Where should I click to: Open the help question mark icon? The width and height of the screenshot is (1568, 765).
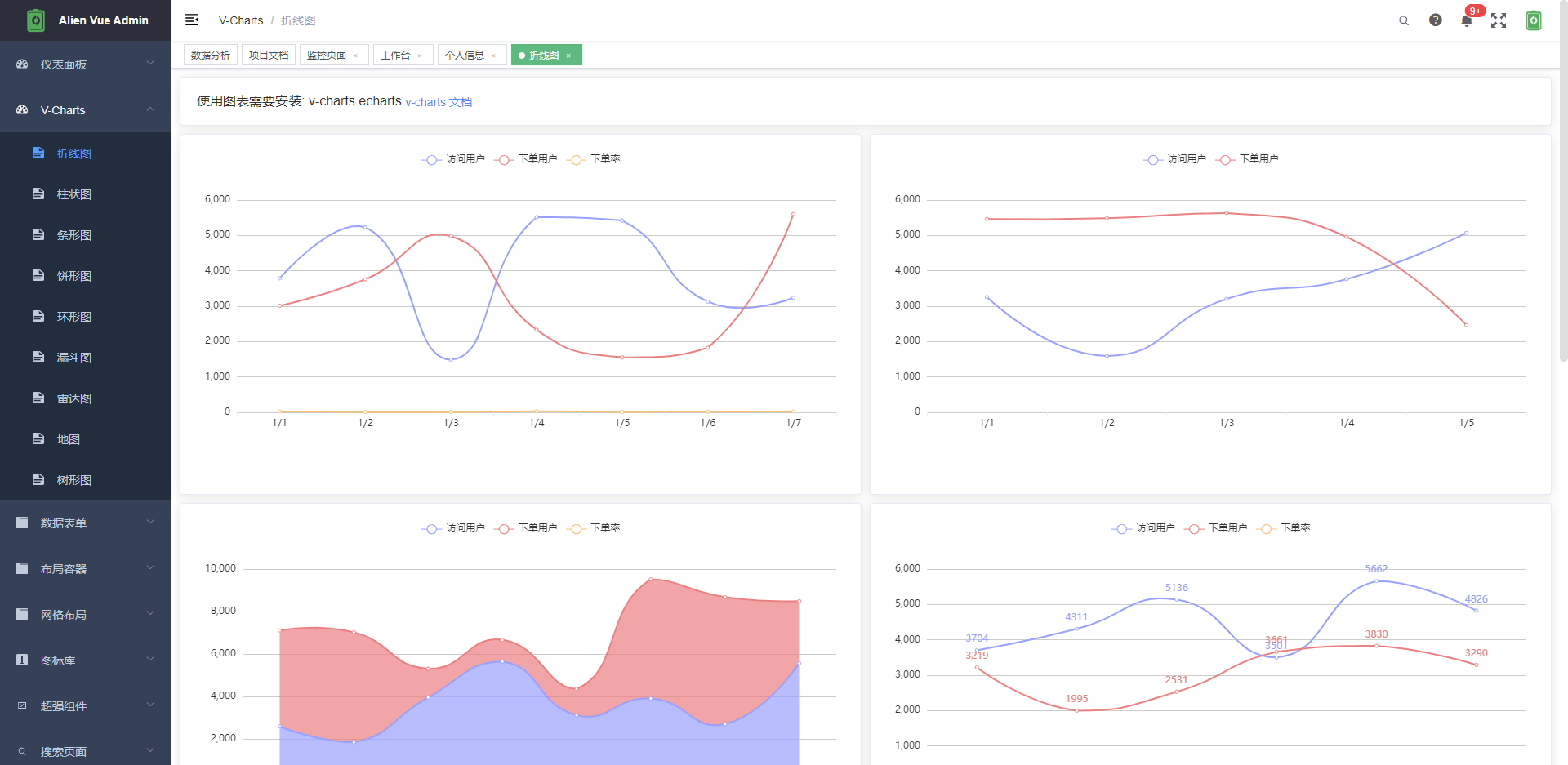[x=1435, y=20]
